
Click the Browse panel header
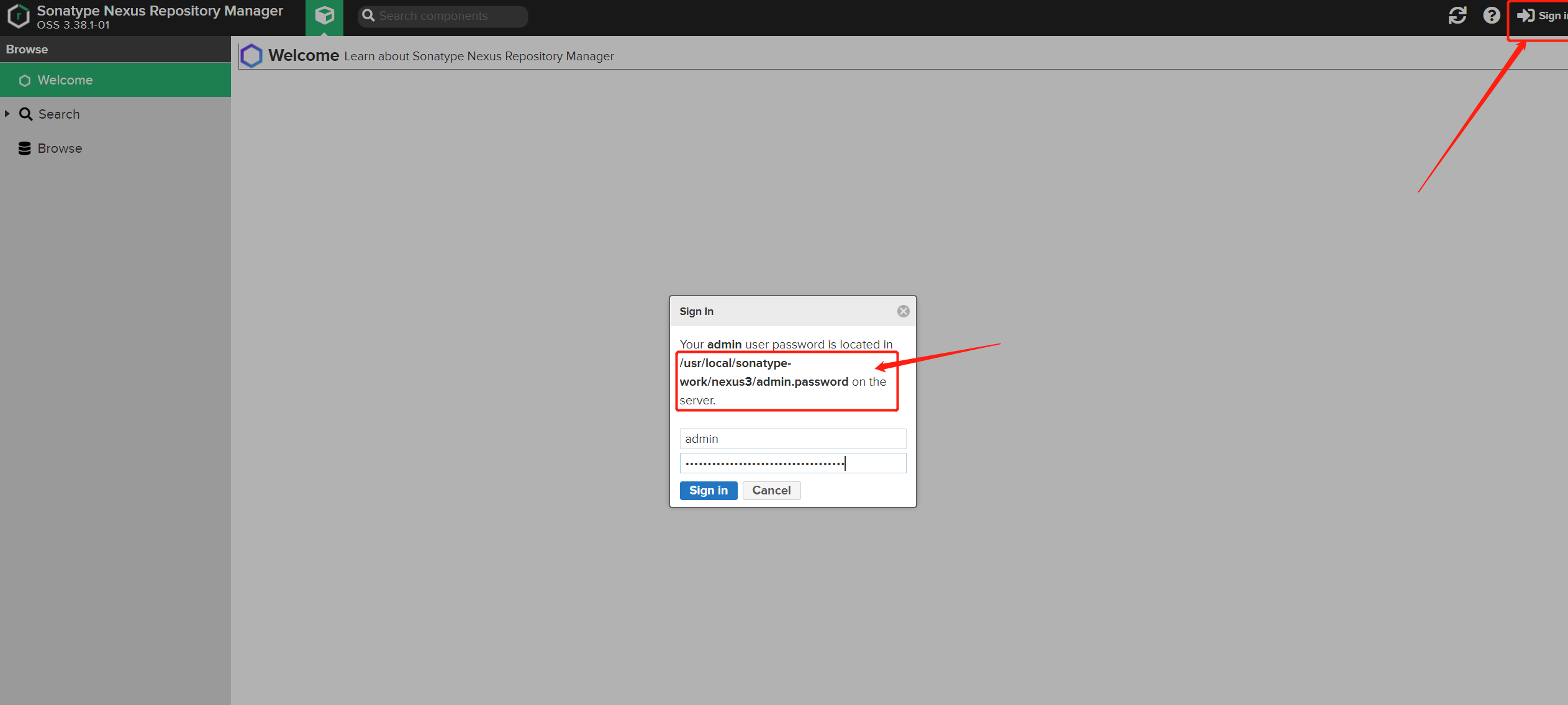click(116, 49)
